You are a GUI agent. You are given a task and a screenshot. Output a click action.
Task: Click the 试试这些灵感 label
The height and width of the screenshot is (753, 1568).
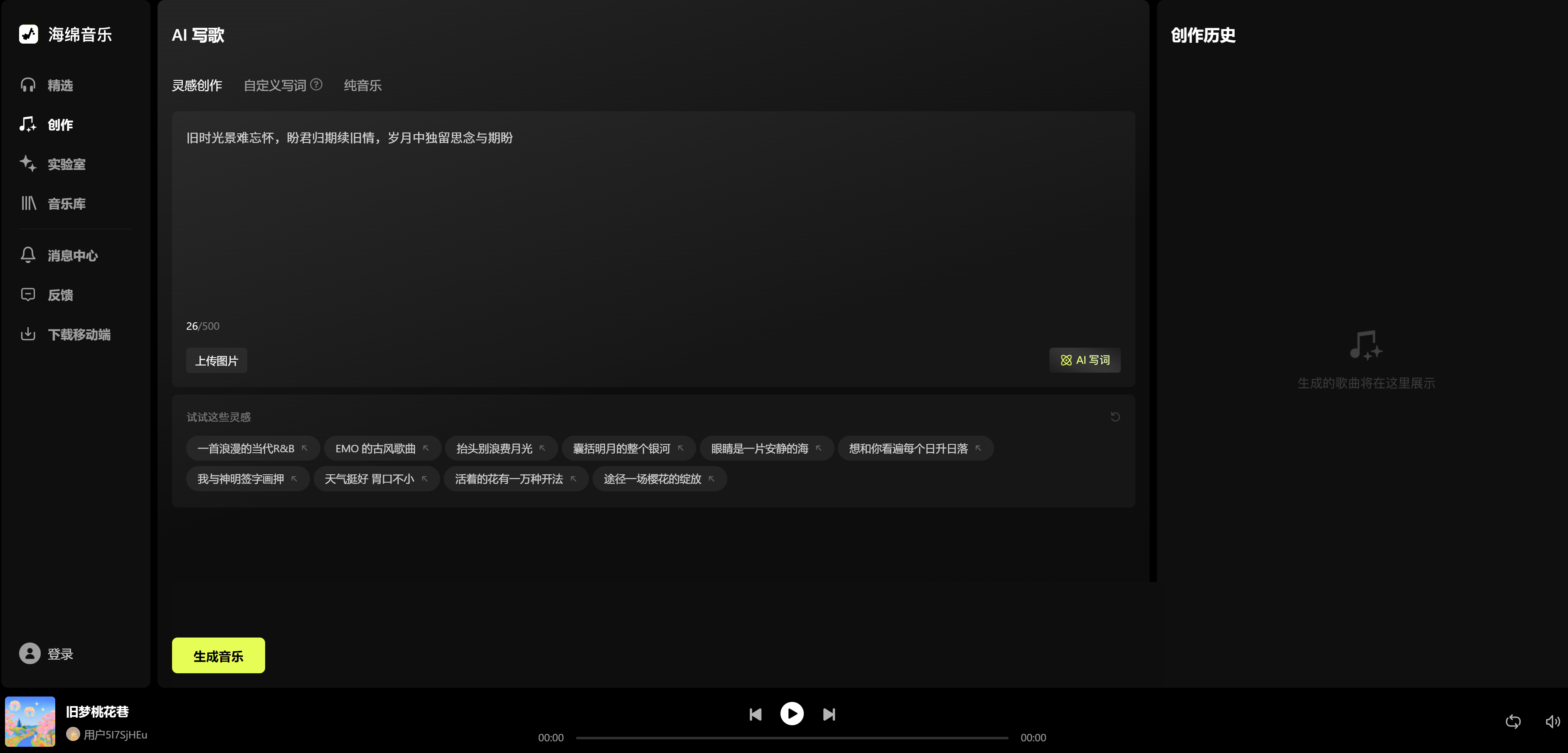(219, 417)
